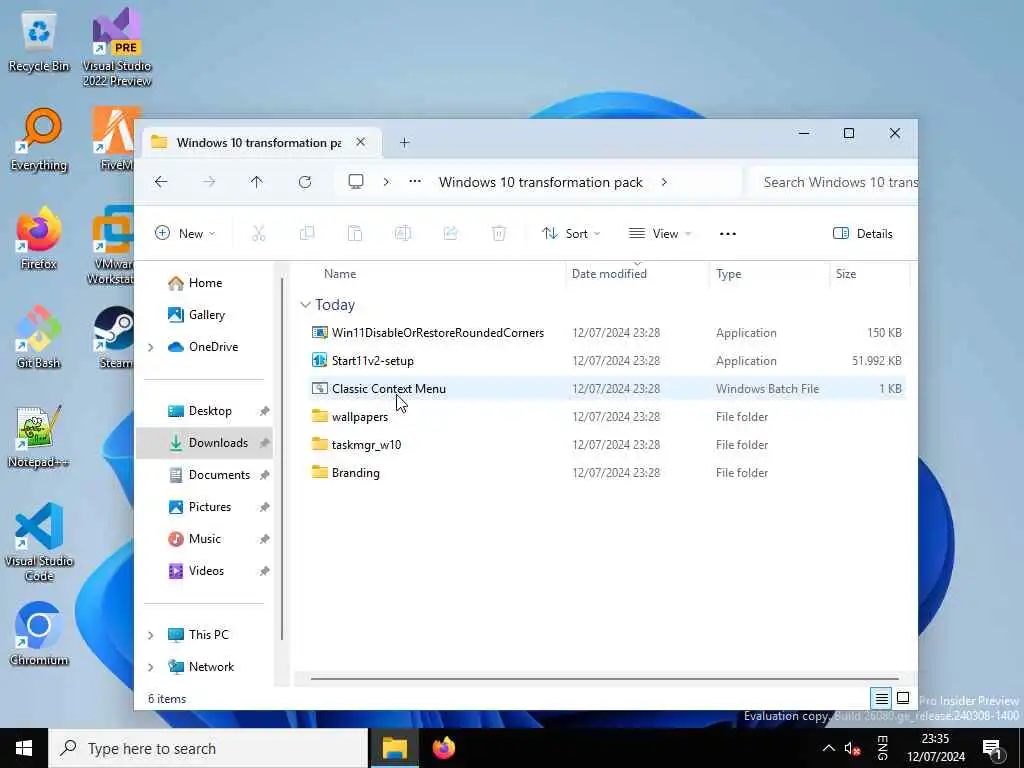Open the notification center icon

click(x=992, y=750)
